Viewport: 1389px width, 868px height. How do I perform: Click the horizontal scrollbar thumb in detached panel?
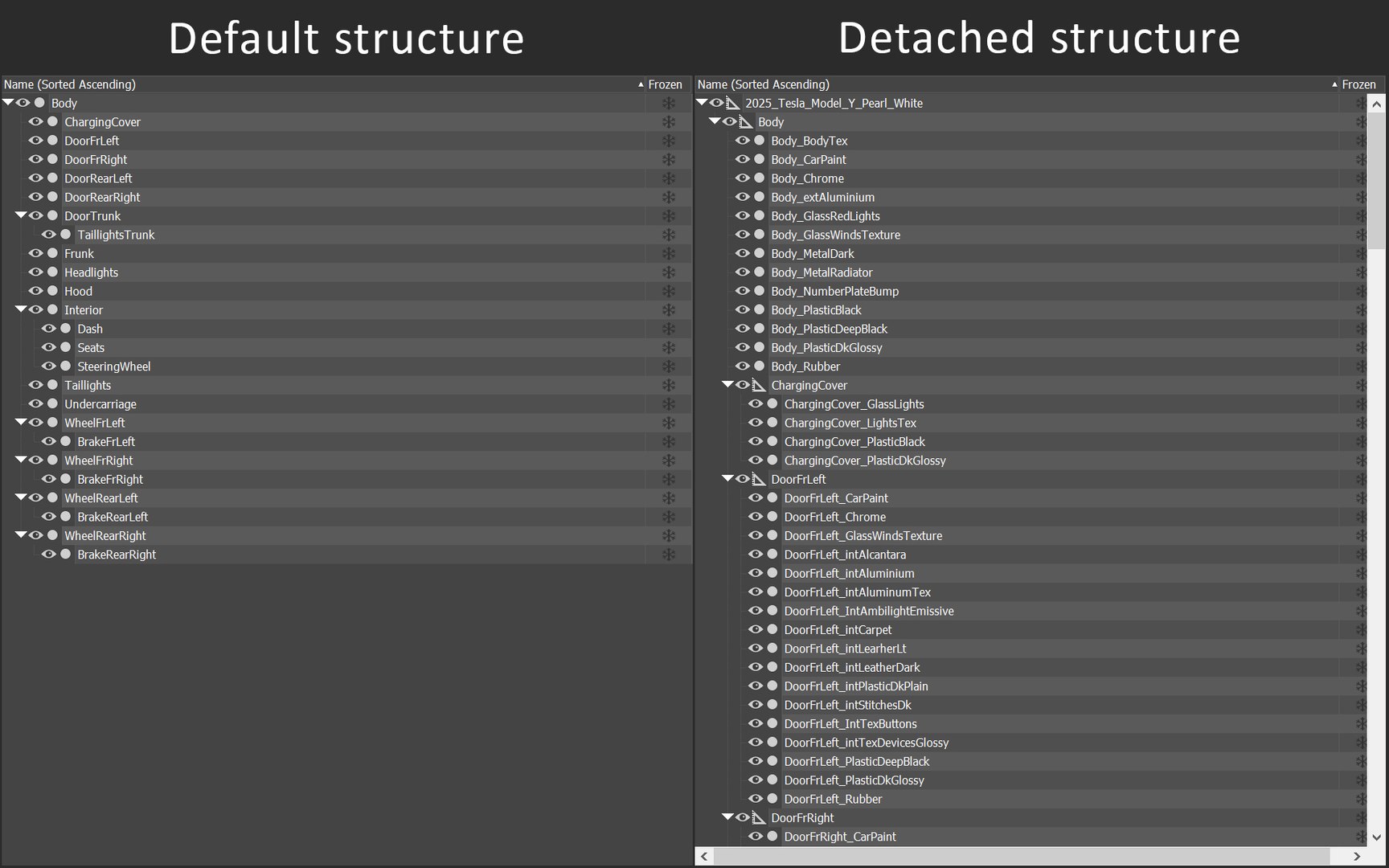(1021, 856)
